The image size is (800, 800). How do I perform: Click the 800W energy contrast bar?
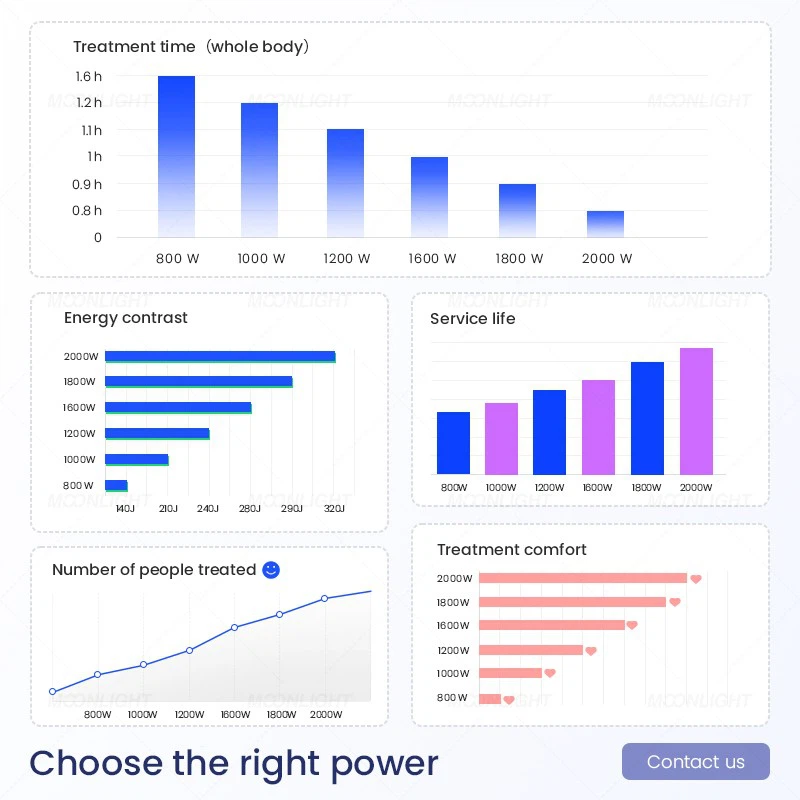[116, 486]
